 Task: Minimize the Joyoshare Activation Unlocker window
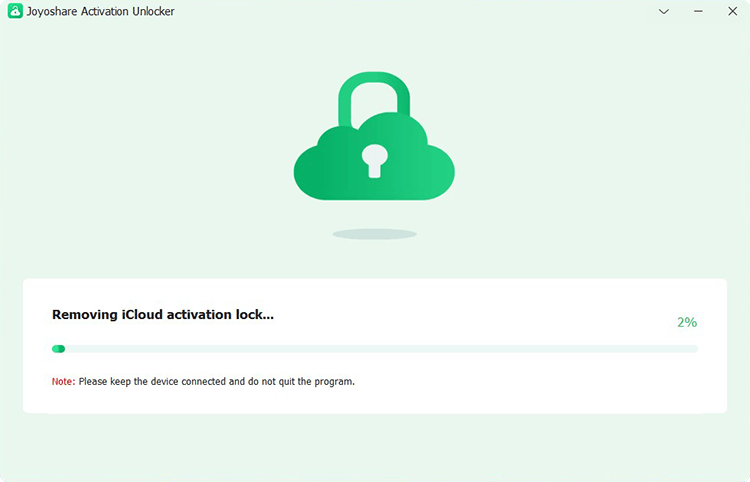point(698,11)
